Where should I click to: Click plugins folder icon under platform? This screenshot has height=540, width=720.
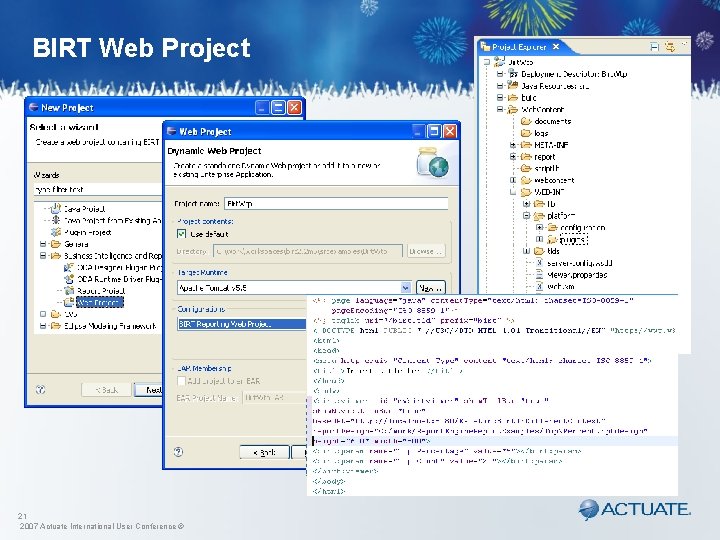tap(552, 239)
